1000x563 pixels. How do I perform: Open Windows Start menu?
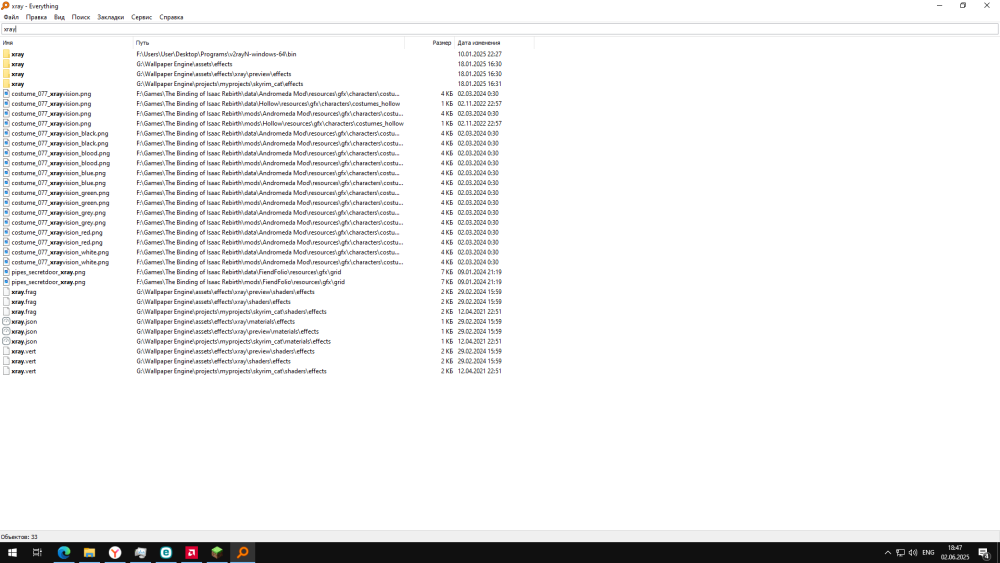click(12, 553)
